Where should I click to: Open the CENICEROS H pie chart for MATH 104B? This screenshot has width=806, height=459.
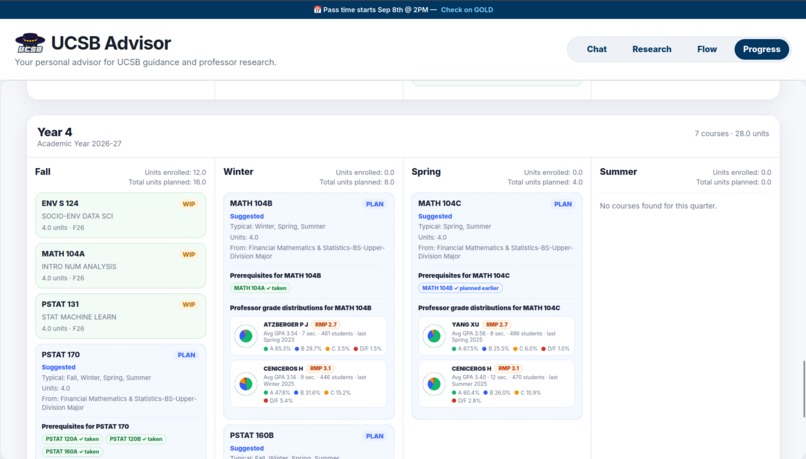click(246, 383)
